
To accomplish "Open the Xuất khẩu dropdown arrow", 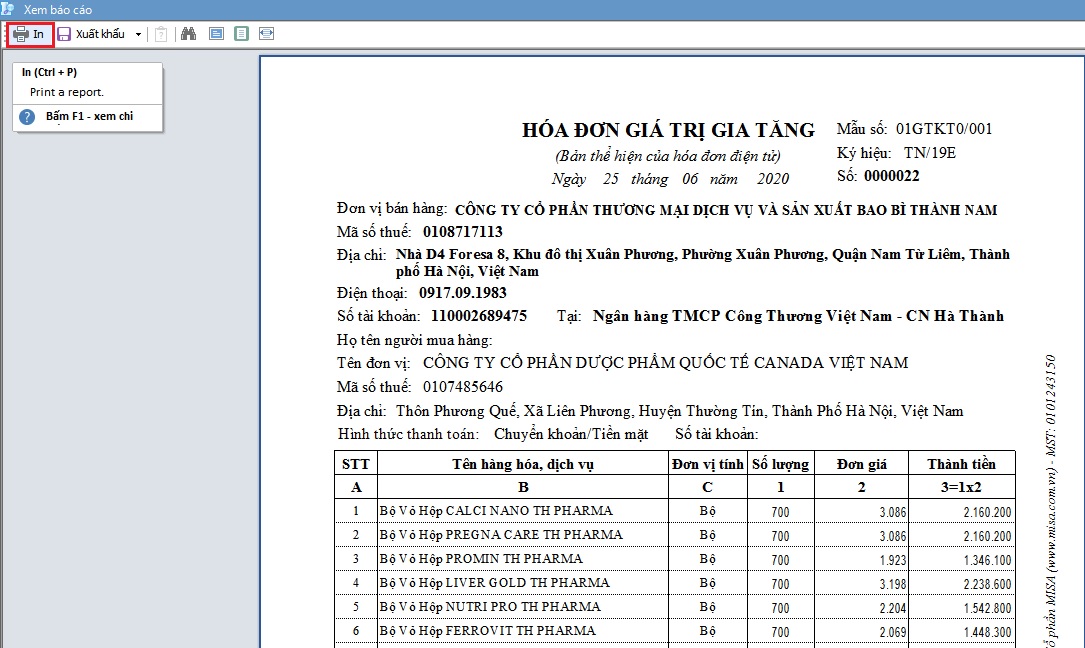I will [138, 34].
